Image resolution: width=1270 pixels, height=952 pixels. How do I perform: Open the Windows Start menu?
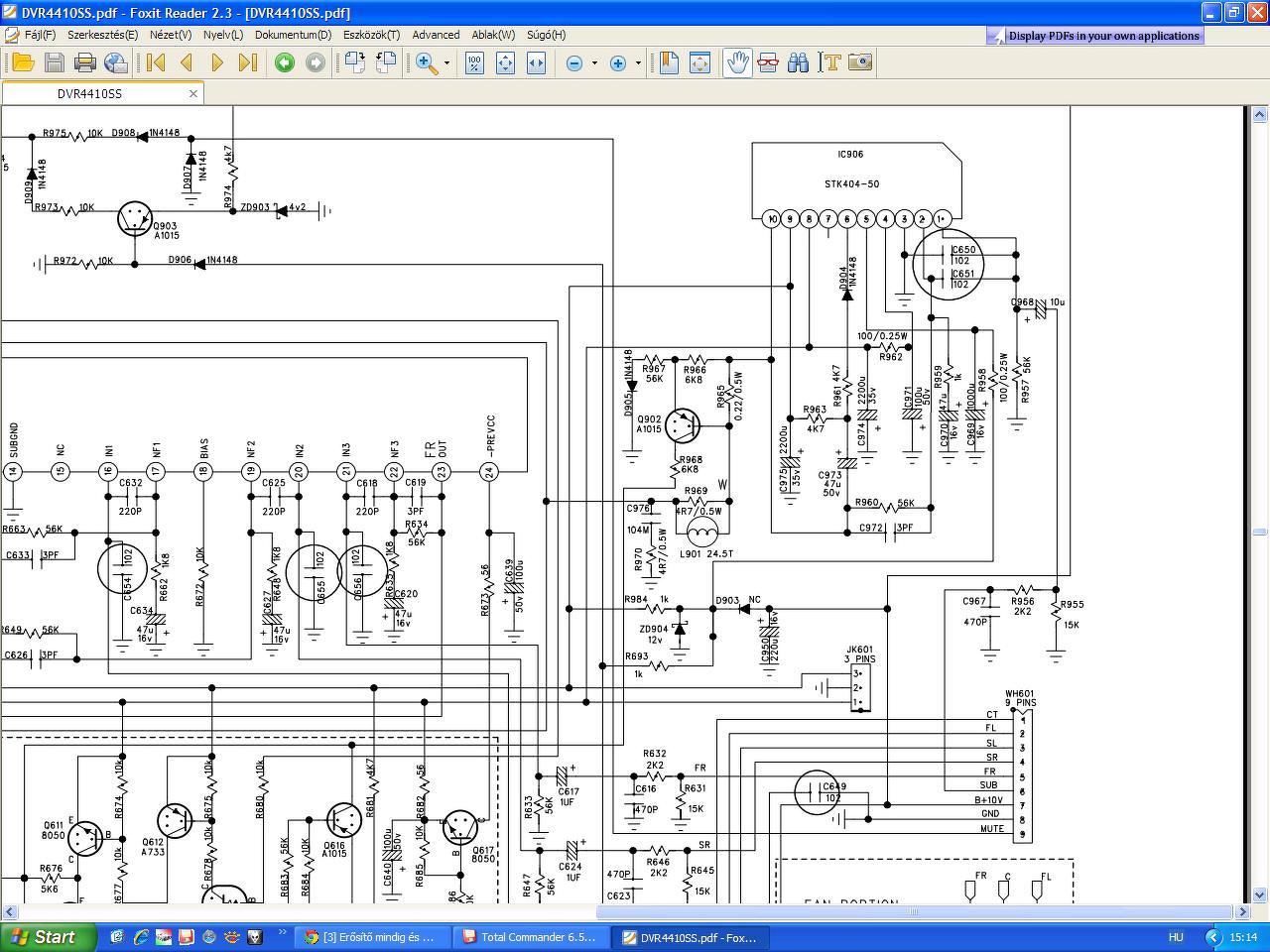click(48, 937)
